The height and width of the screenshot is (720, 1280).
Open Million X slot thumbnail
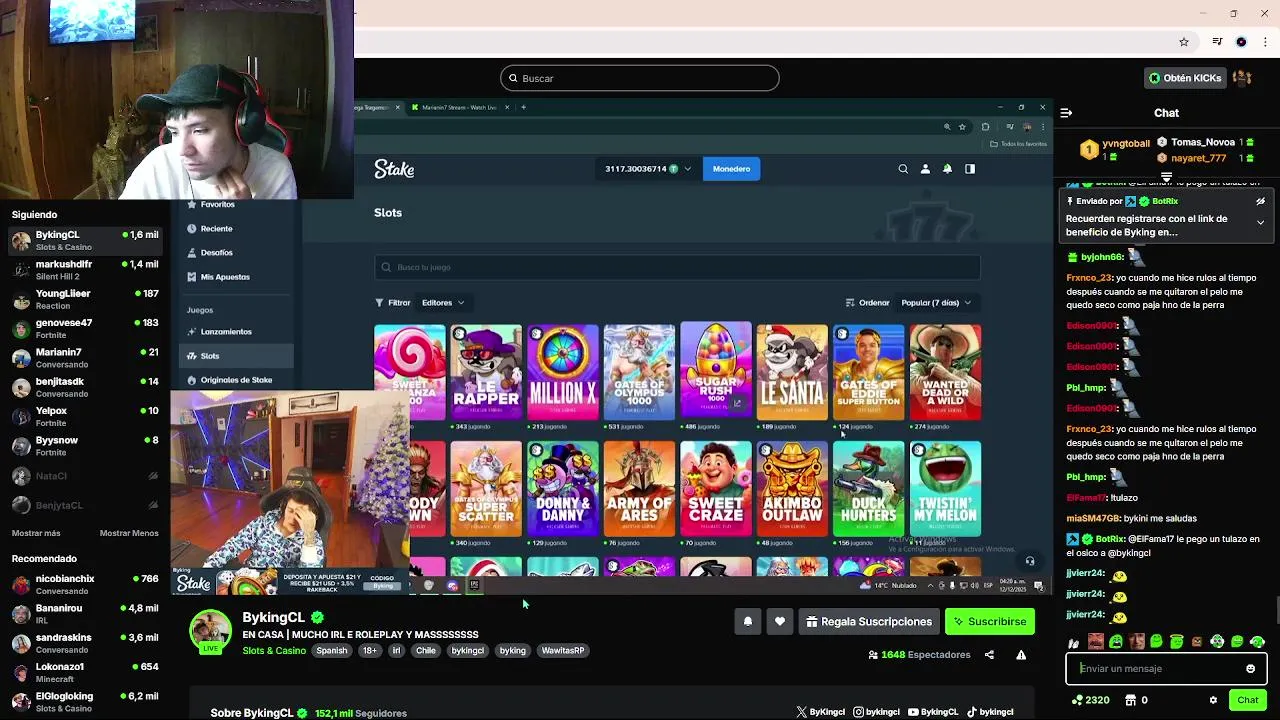coord(563,371)
